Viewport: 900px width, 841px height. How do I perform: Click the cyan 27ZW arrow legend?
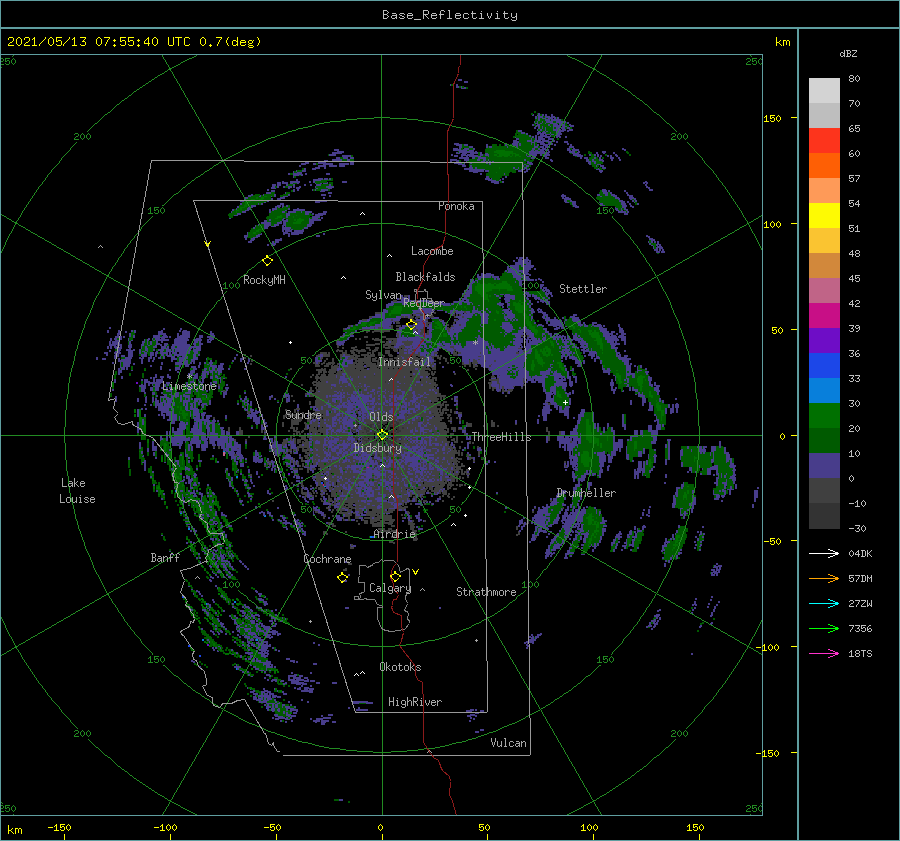click(824, 603)
